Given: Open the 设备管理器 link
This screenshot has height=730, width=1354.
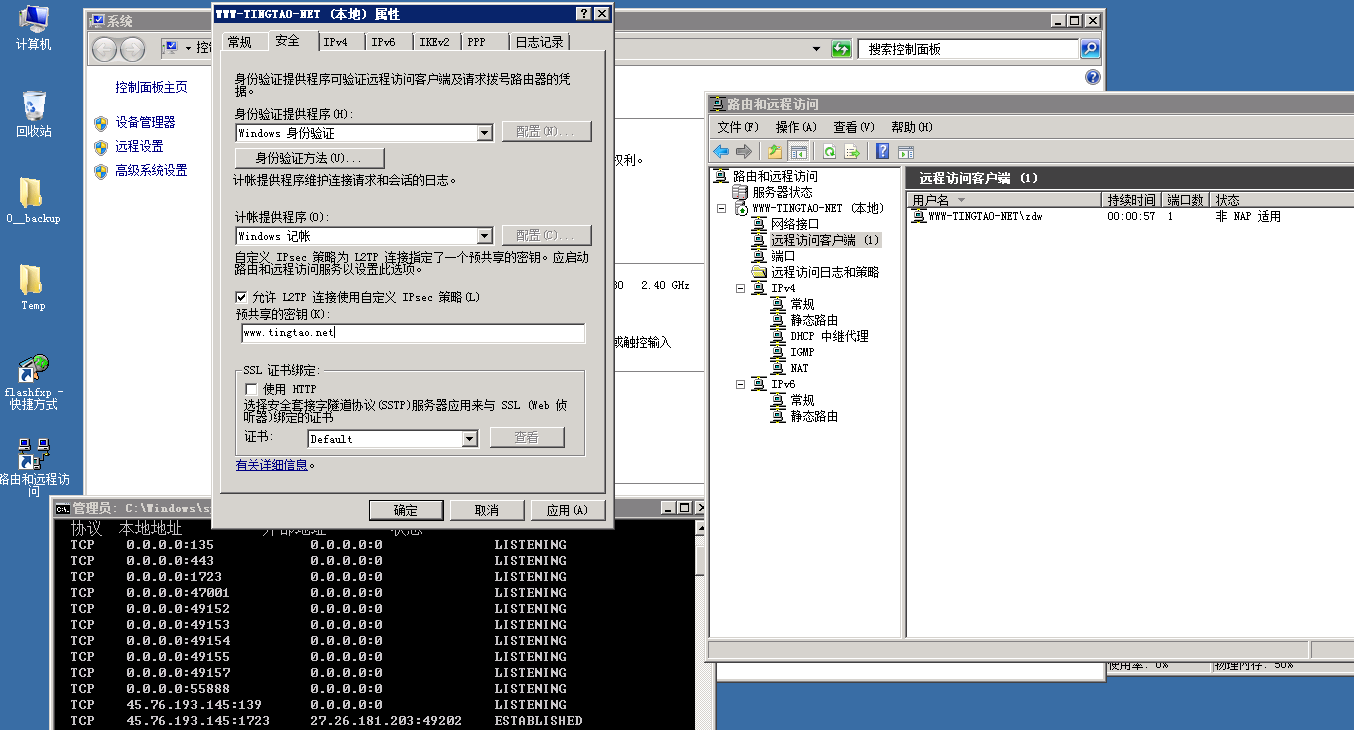Looking at the screenshot, I should click(x=145, y=122).
